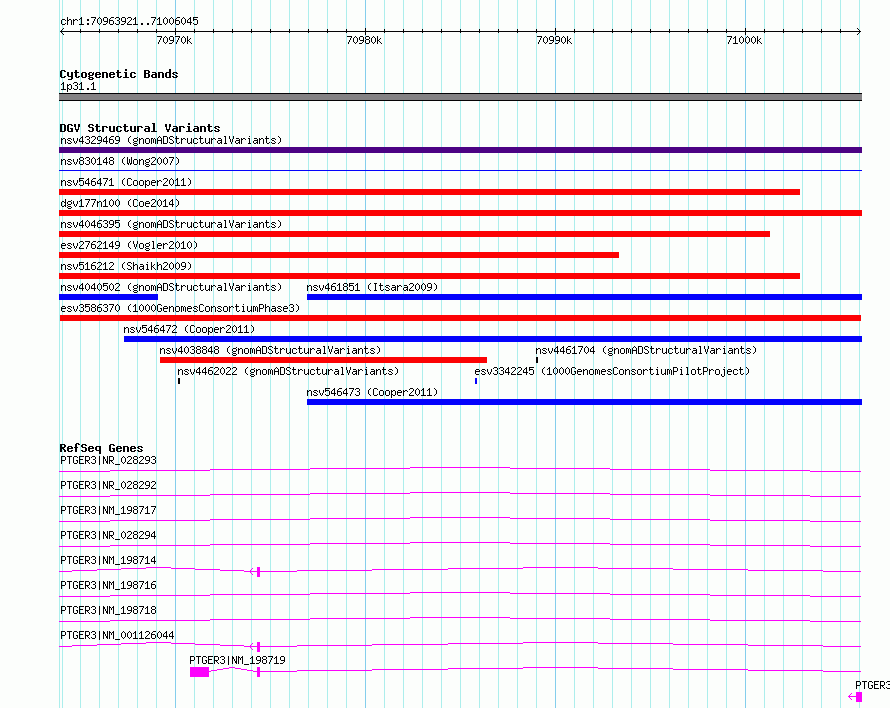Click the nsv546471 (Cooper2011) label
The height and width of the screenshot is (708, 890).
126,182
